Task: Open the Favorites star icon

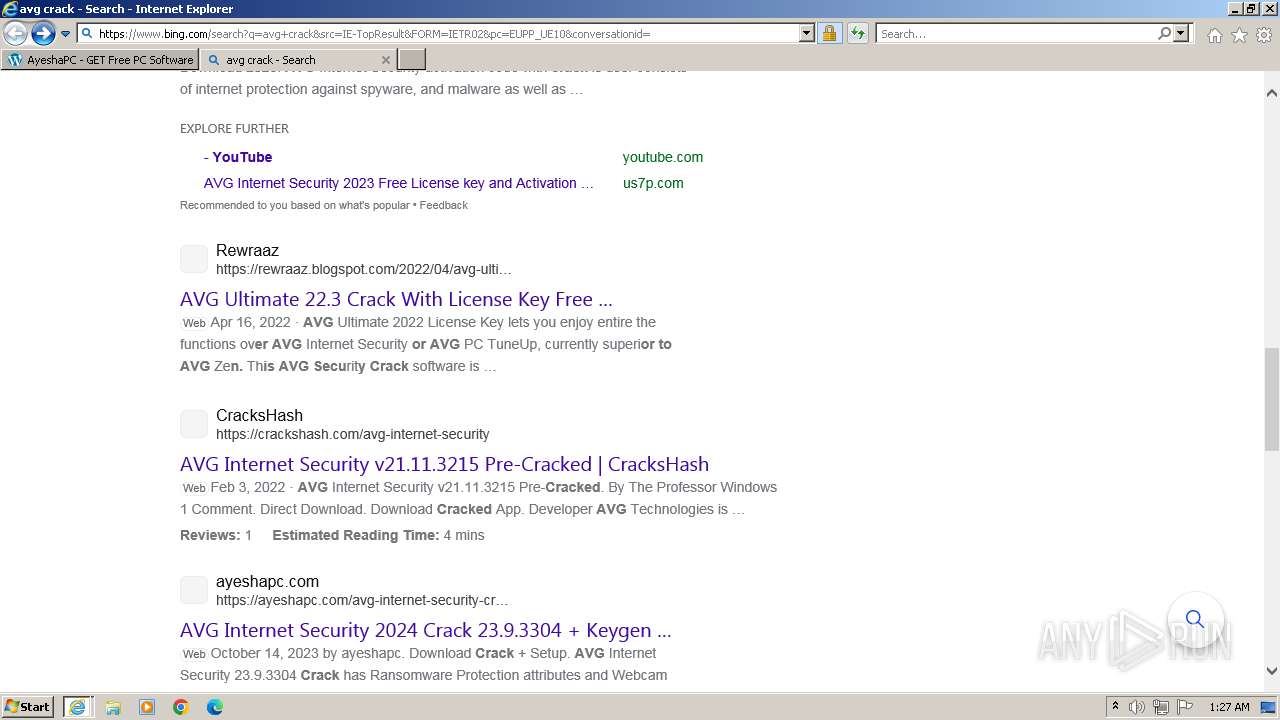Action: tap(1239, 35)
